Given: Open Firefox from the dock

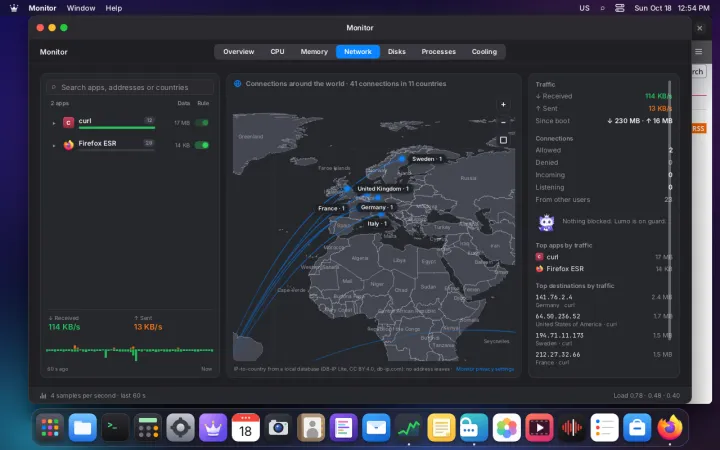Looking at the screenshot, I should click(669, 428).
